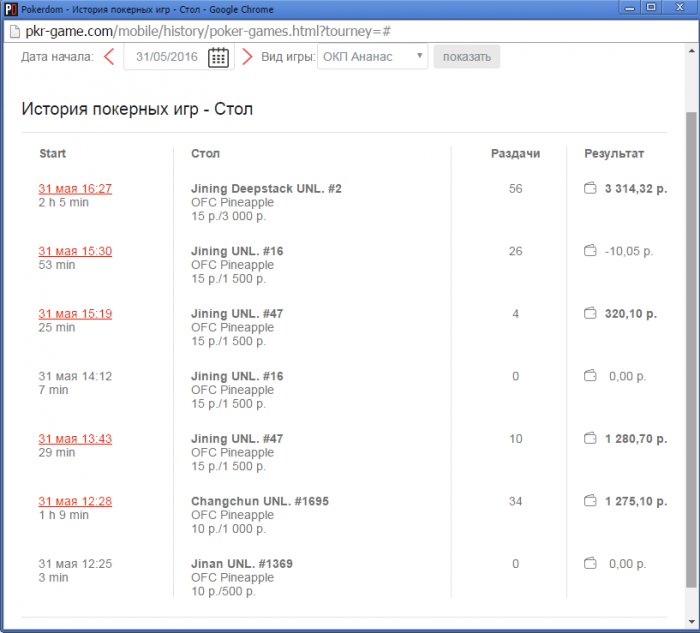This screenshot has height=633, width=700.
Task: Click hands count 56
Action: 515,188
